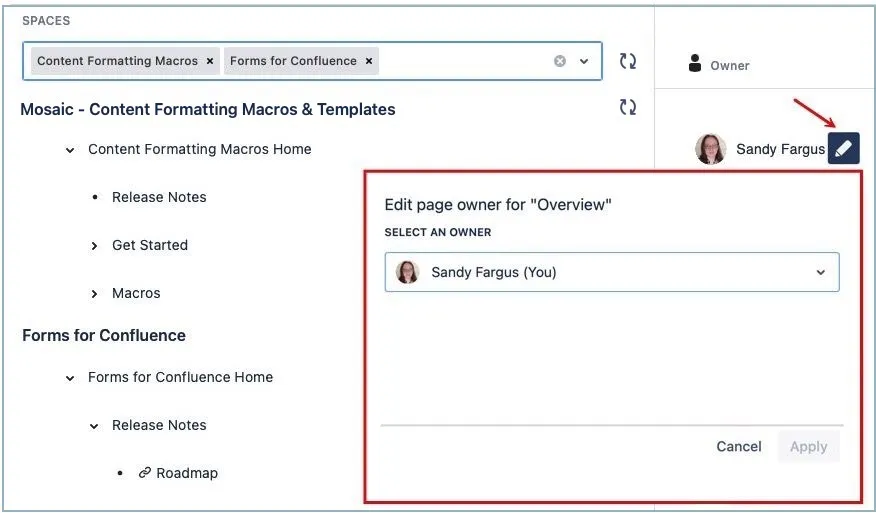This screenshot has height=513, width=876.
Task: Click Sandy Fargus avatar in the owner column
Action: click(711, 149)
